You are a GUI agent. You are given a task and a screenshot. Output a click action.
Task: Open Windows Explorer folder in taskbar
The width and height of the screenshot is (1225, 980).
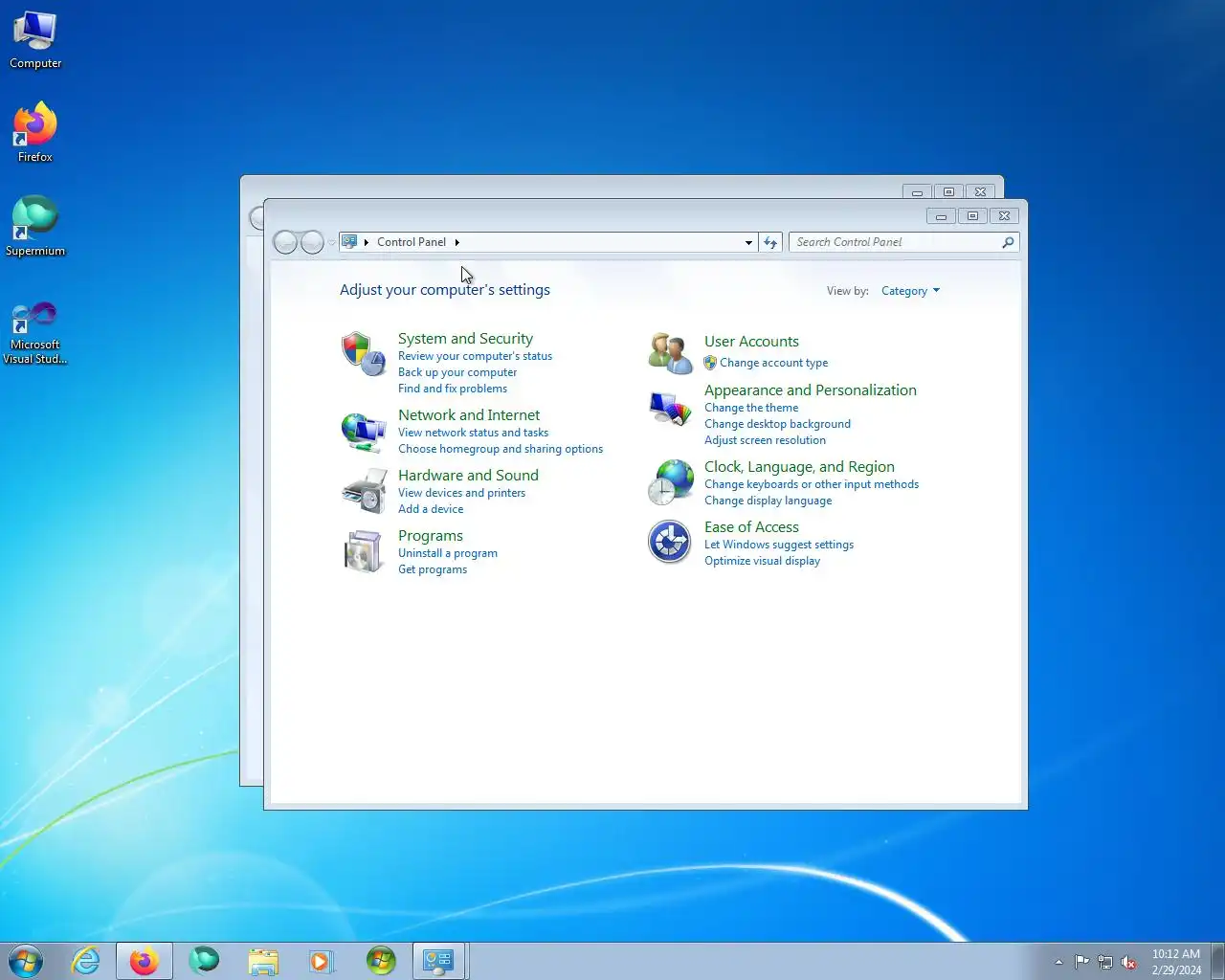pos(263,961)
